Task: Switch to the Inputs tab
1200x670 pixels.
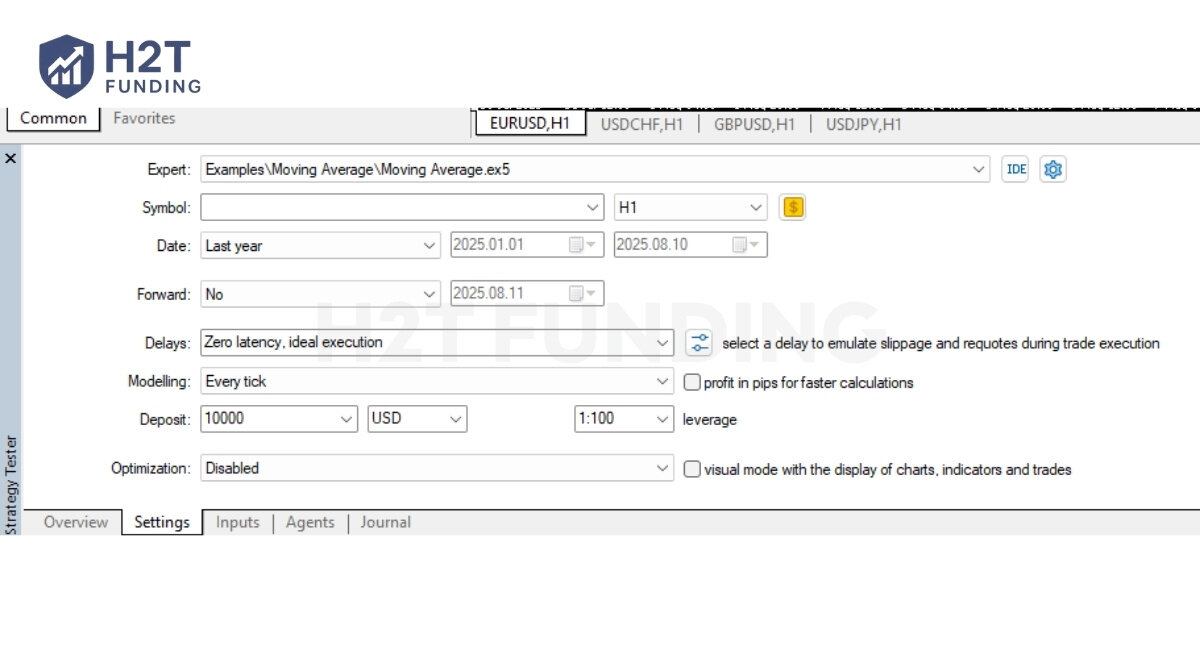Action: (237, 522)
